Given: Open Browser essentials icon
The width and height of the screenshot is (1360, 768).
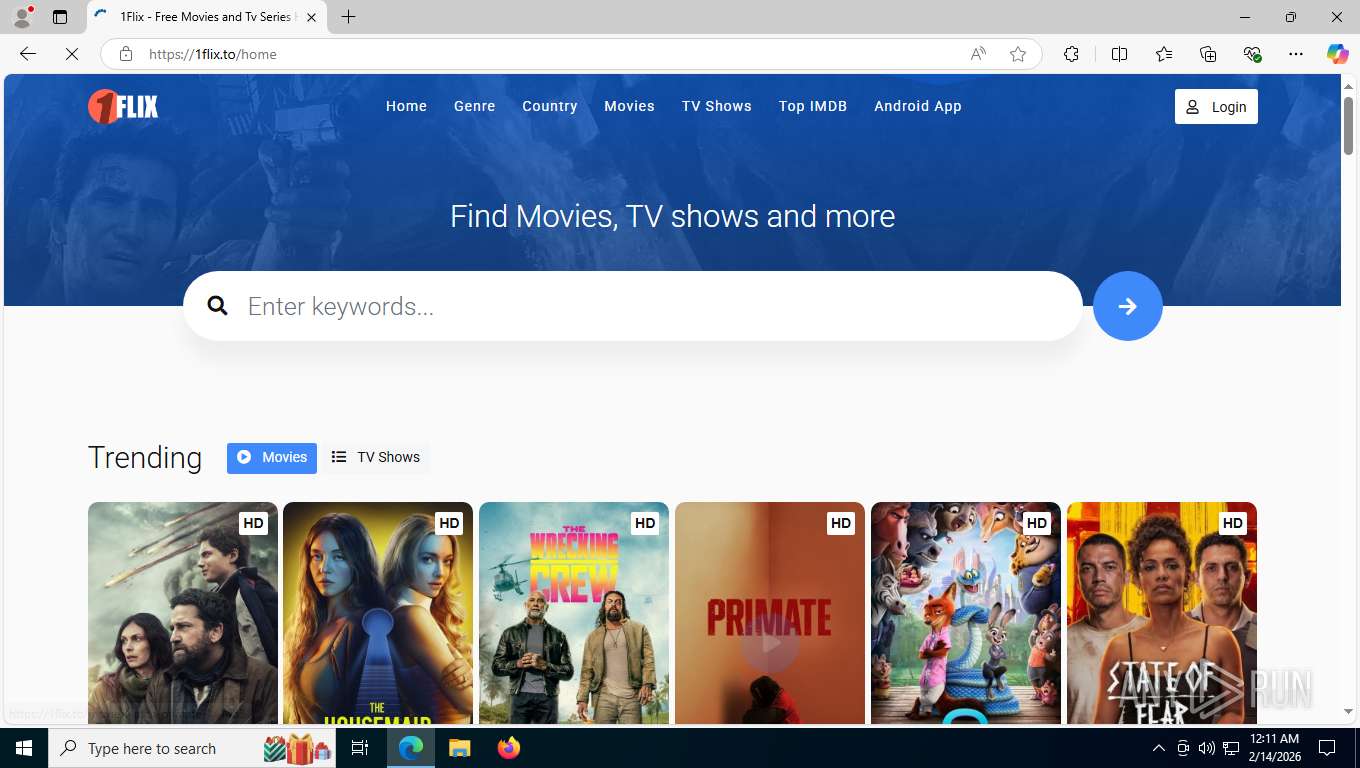Looking at the screenshot, I should tap(1252, 54).
